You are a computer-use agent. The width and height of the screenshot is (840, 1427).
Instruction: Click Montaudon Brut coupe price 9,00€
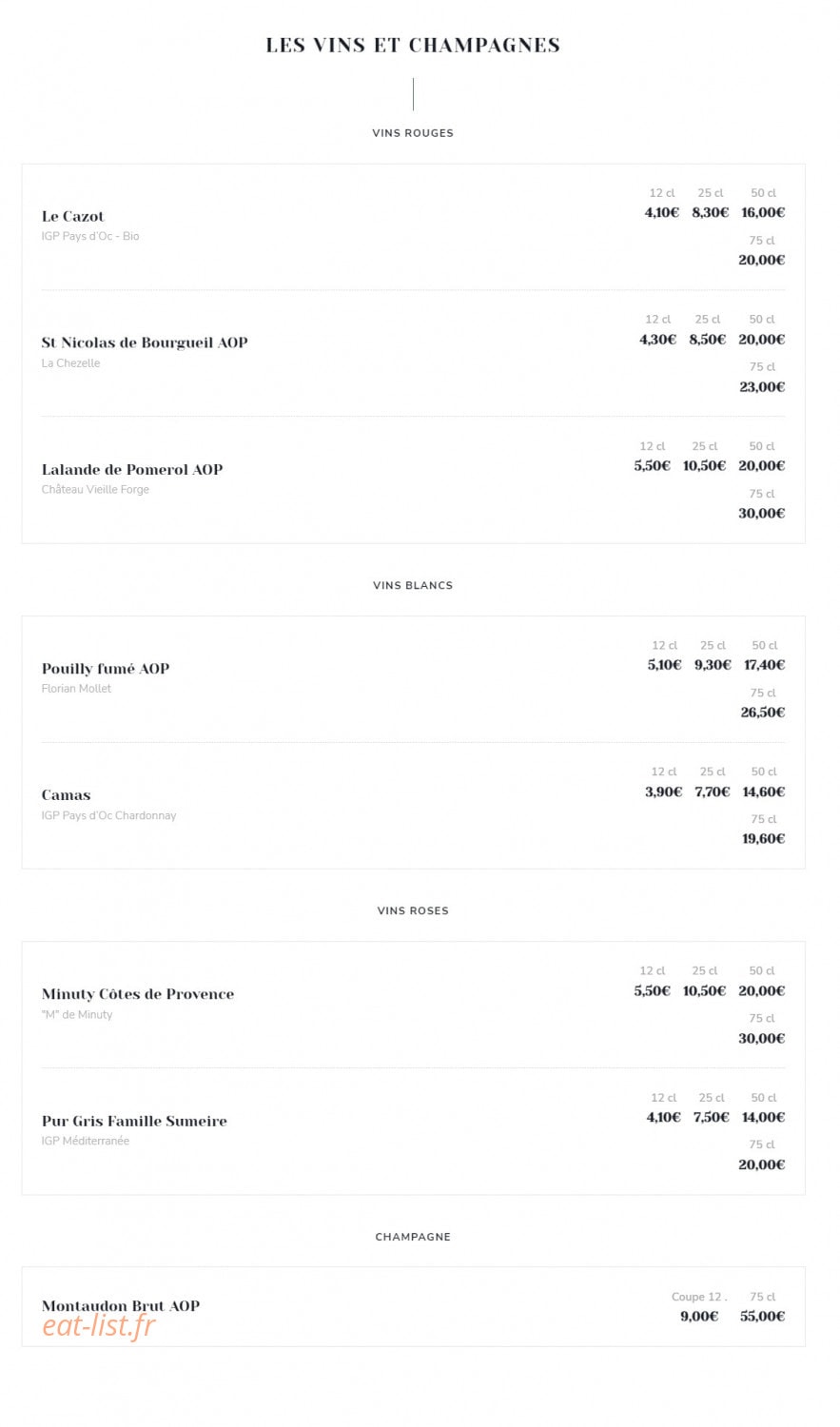(x=699, y=1317)
